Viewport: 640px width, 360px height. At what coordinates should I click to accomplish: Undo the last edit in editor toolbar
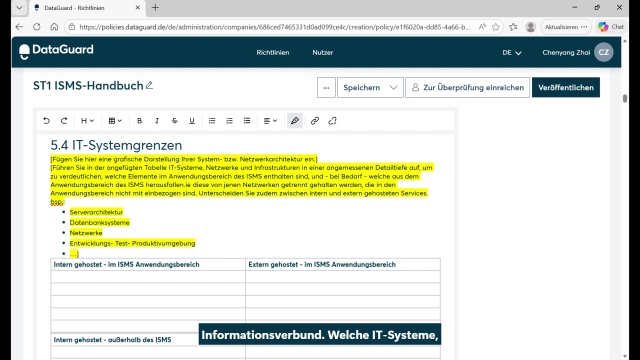[x=46, y=121]
